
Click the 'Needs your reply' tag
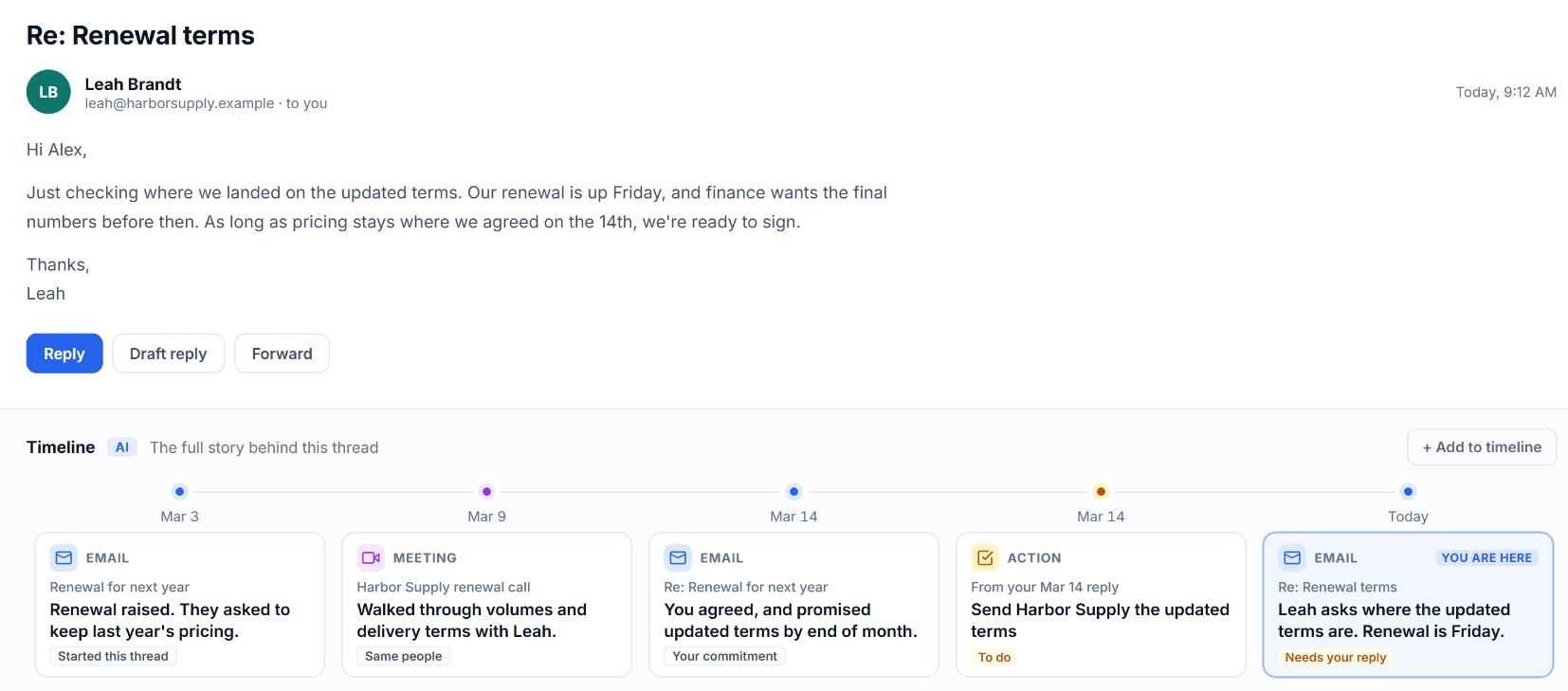1335,657
